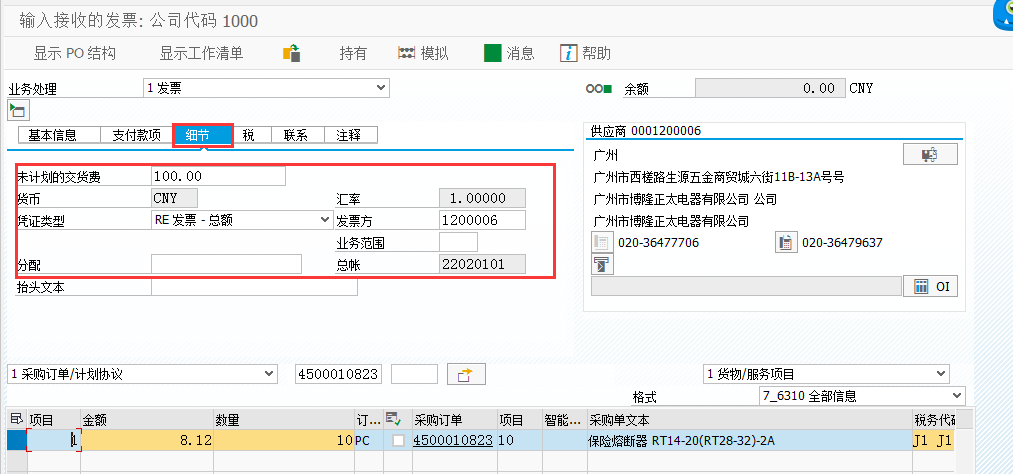This screenshot has height=474, width=1013.
Task: Click the show/hide header icon below 业务处理
Action: click(19, 110)
